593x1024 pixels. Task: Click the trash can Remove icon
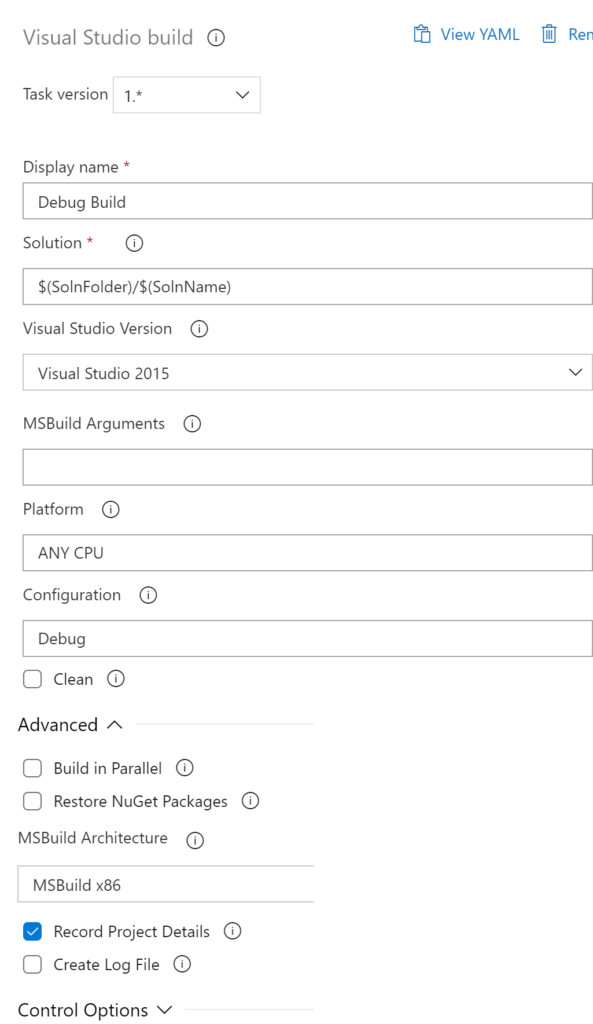click(x=549, y=34)
